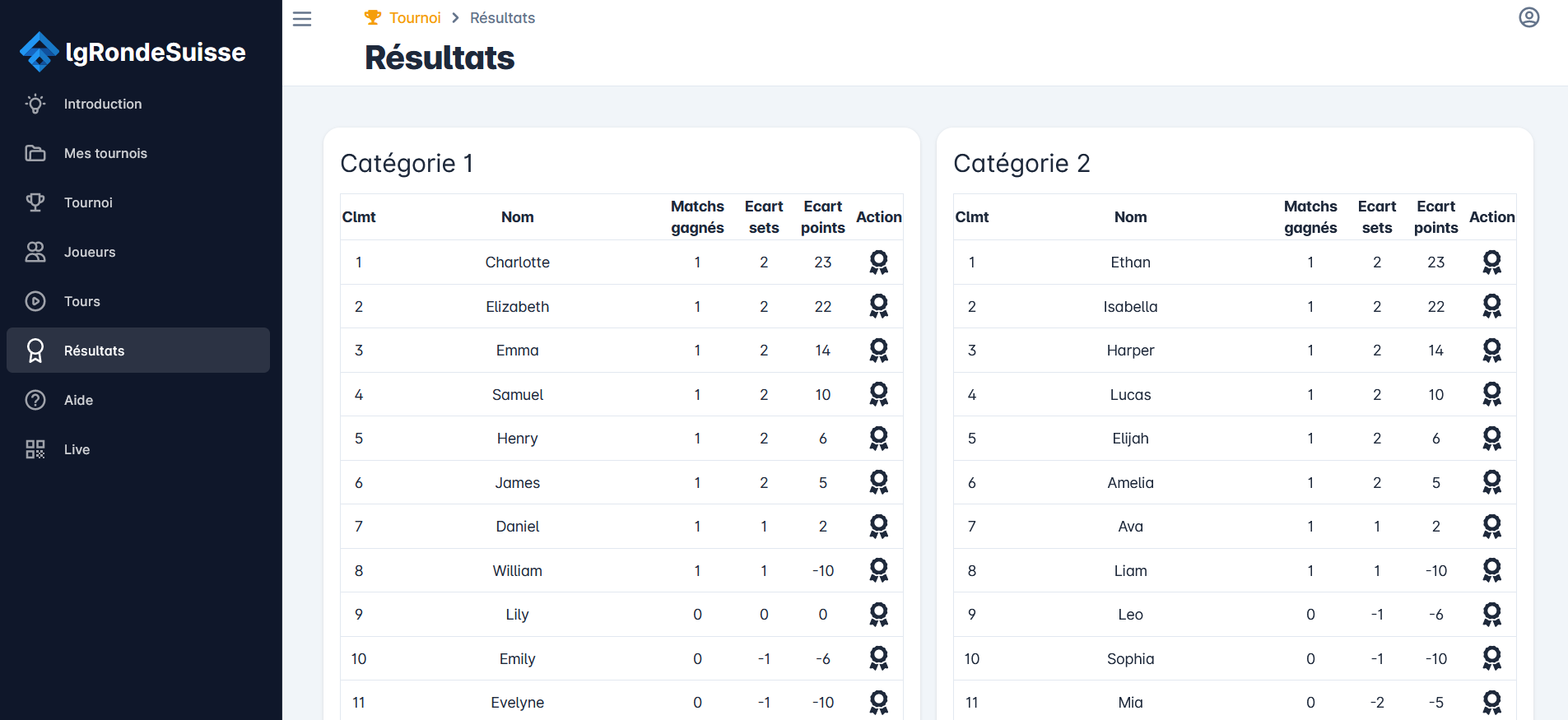
Task: Click the medal action icon for Charlotte
Action: [x=878, y=262]
